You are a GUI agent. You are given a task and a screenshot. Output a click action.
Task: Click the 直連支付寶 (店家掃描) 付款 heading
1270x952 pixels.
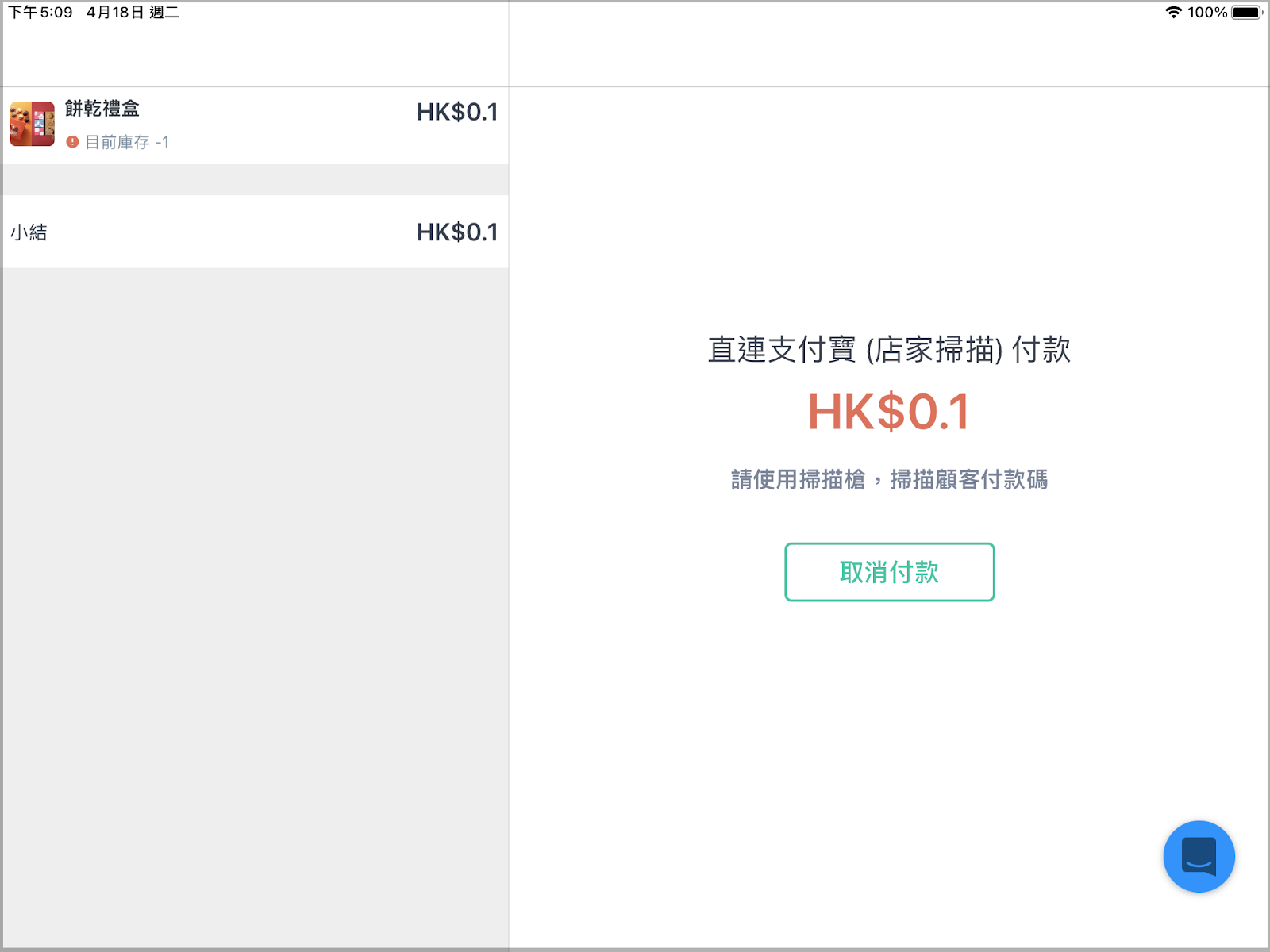(x=889, y=350)
